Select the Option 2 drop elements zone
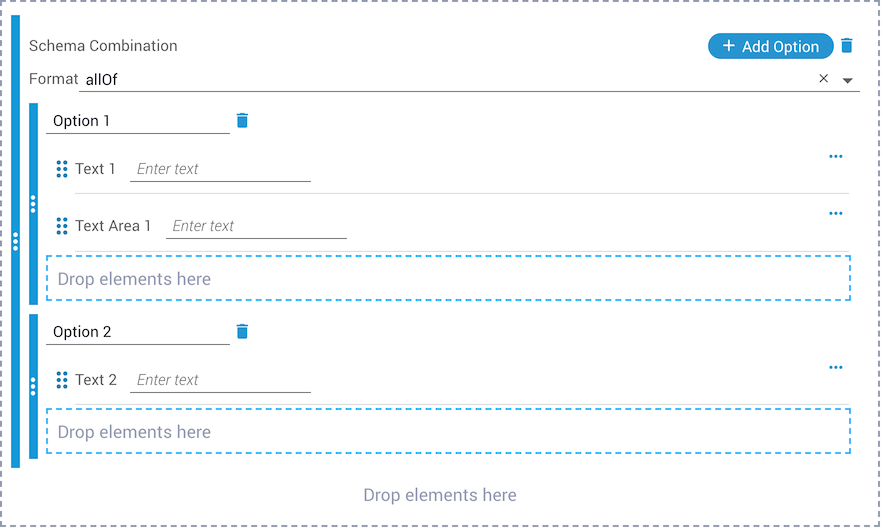 448,431
